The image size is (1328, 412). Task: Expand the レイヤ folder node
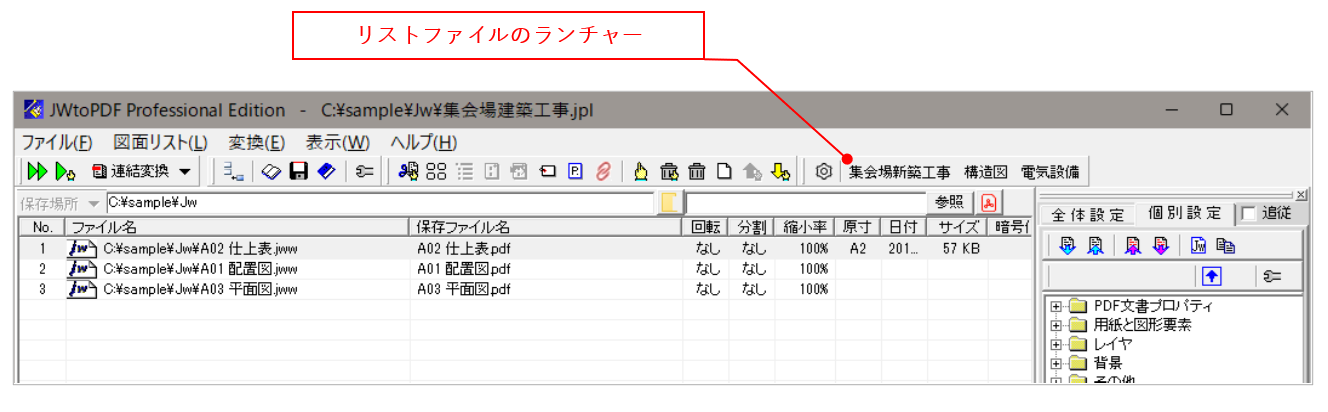tap(1055, 344)
